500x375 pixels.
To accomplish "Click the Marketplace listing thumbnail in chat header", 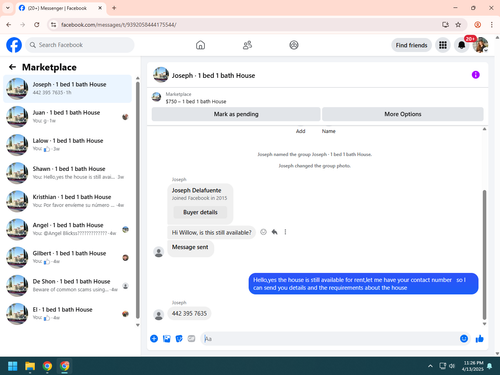I will [156, 97].
